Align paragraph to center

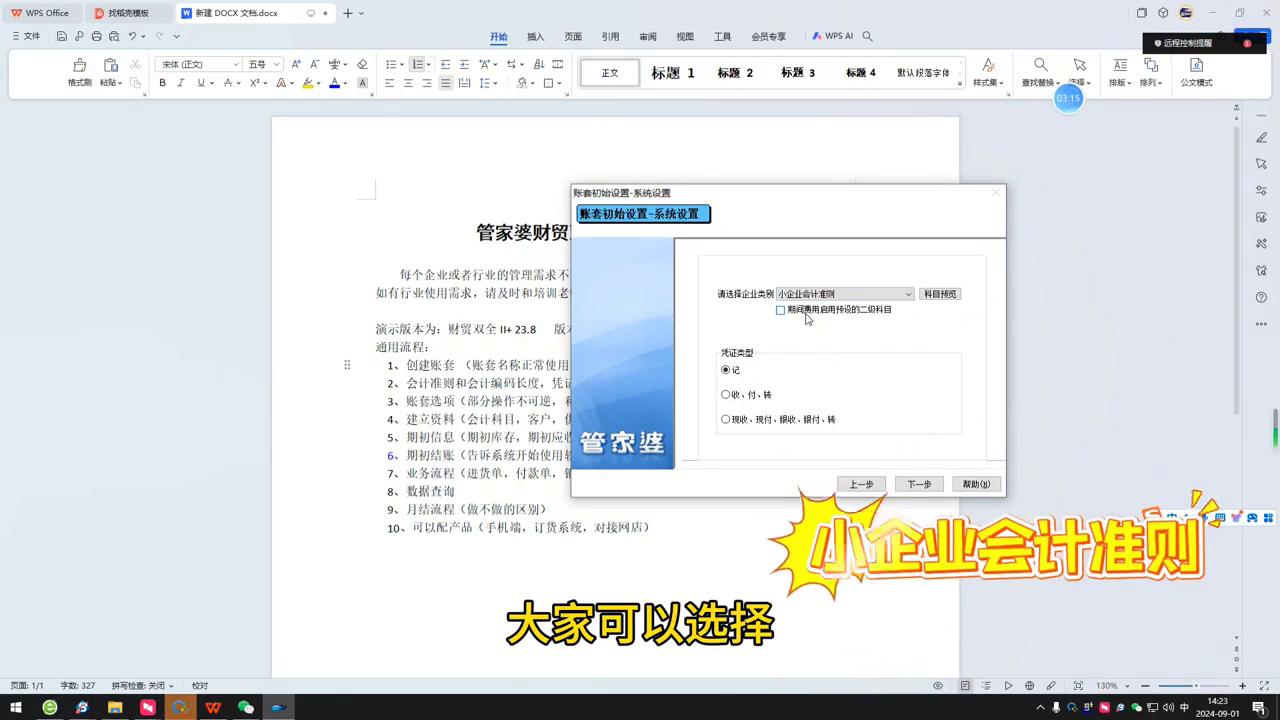(408, 83)
